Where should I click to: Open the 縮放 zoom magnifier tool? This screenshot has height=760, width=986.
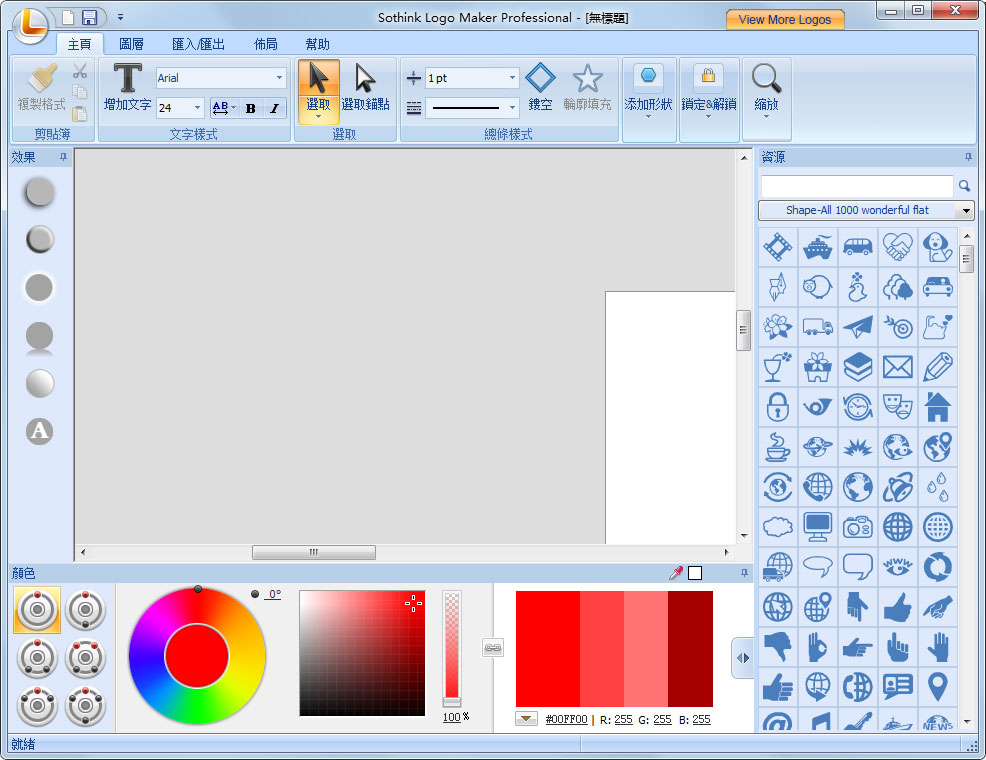[x=766, y=86]
